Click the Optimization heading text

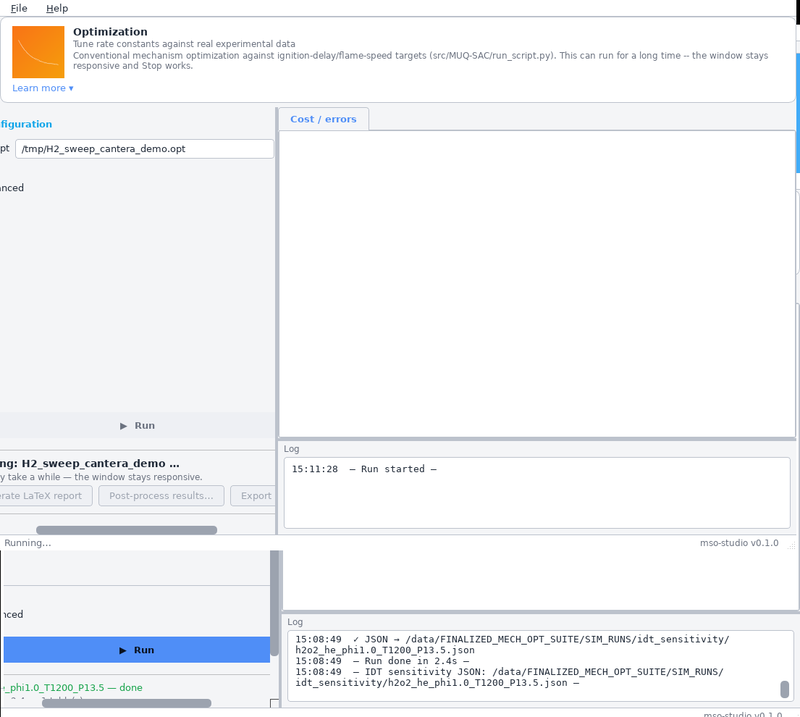pos(110,32)
